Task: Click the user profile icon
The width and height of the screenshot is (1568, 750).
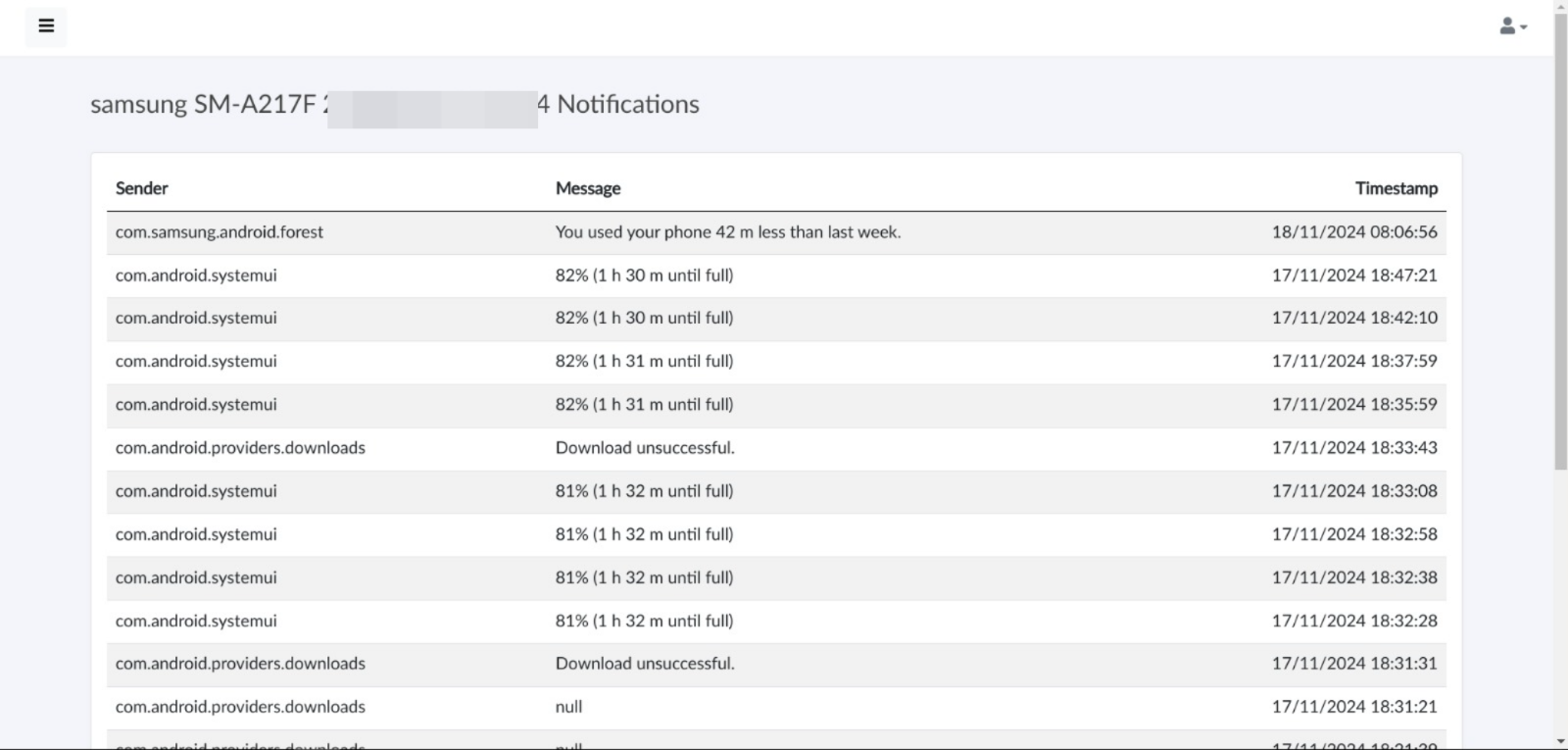Action: tap(1506, 26)
